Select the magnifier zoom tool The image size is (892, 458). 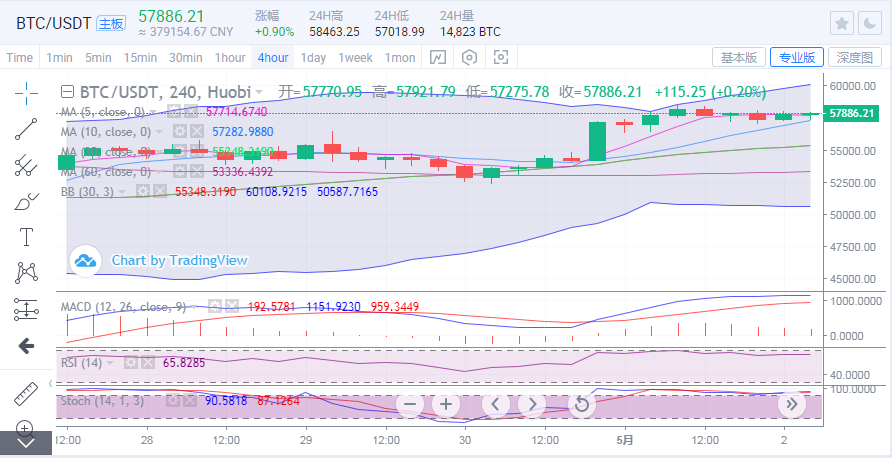click(24, 428)
